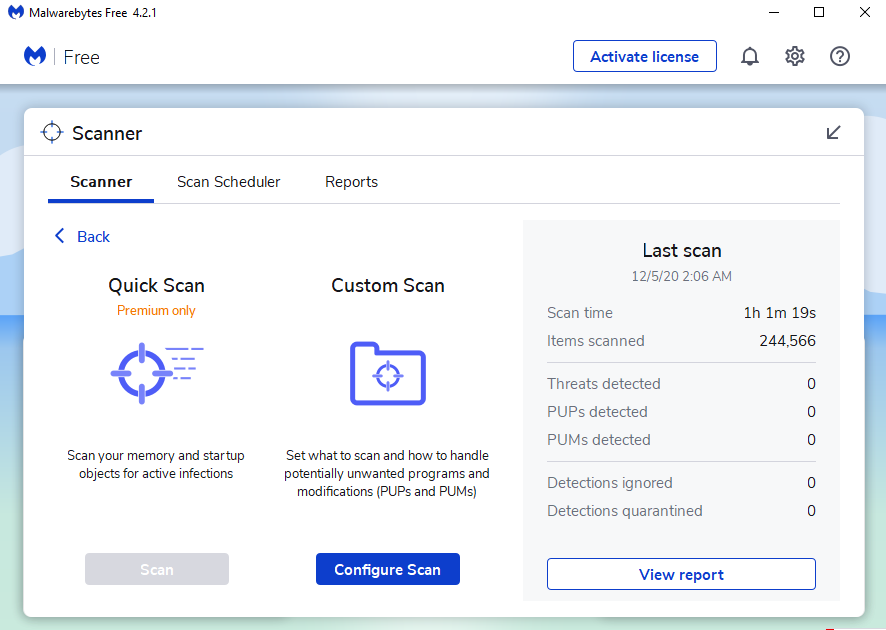
Task: Click the Last scan heading
Action: point(682,250)
